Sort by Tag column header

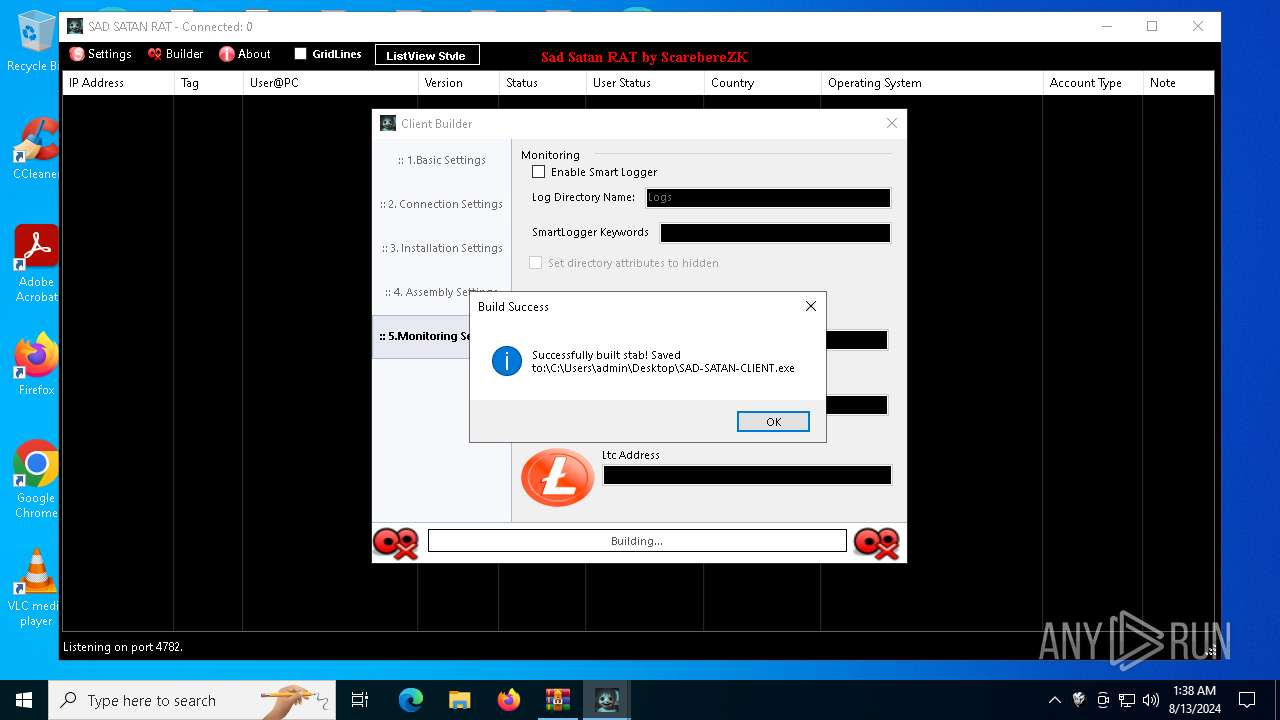[208, 83]
